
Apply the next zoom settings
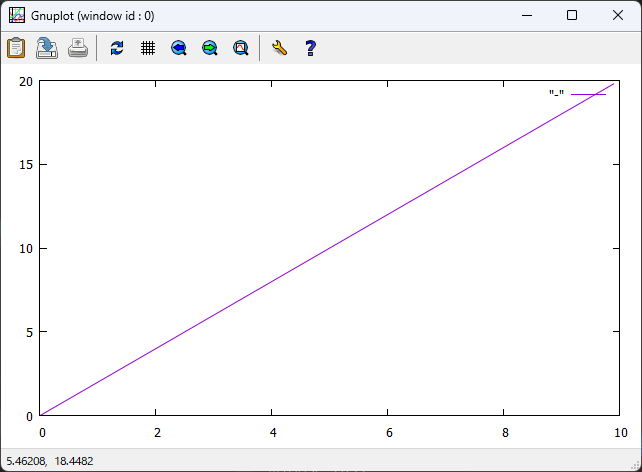point(210,47)
